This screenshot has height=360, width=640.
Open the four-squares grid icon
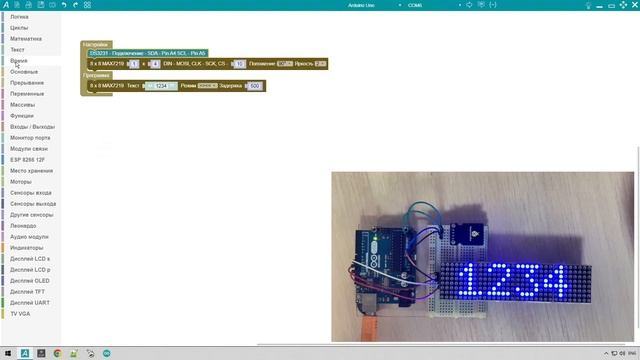87,5
